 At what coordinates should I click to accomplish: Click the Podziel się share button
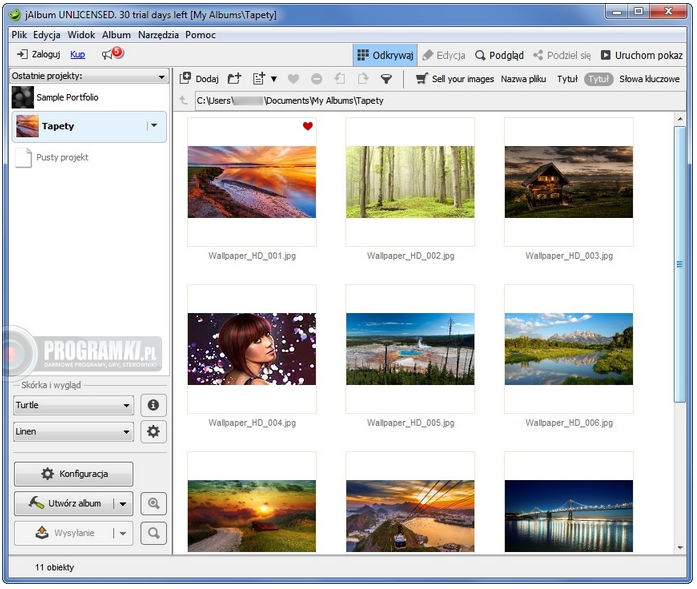coord(562,55)
